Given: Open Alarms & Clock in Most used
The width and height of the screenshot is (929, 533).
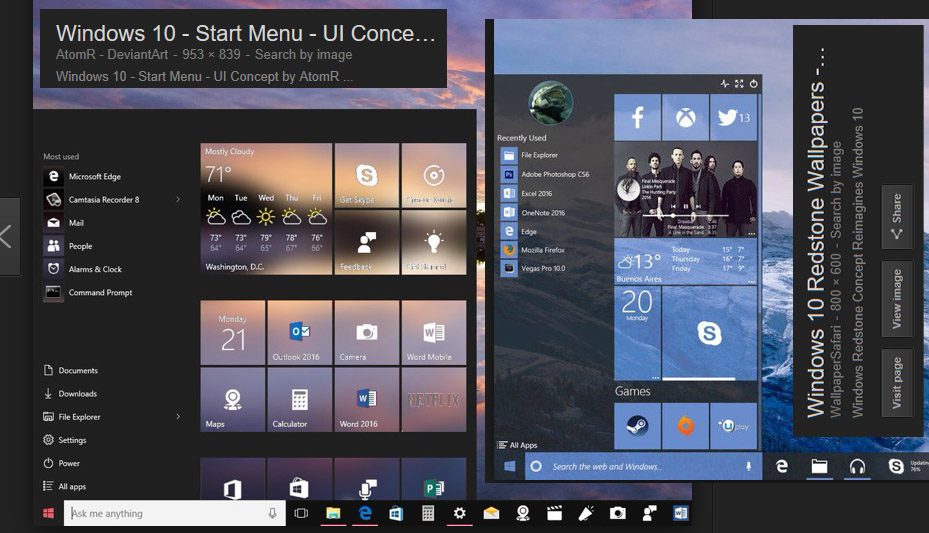Looking at the screenshot, I should pyautogui.click(x=83, y=269).
